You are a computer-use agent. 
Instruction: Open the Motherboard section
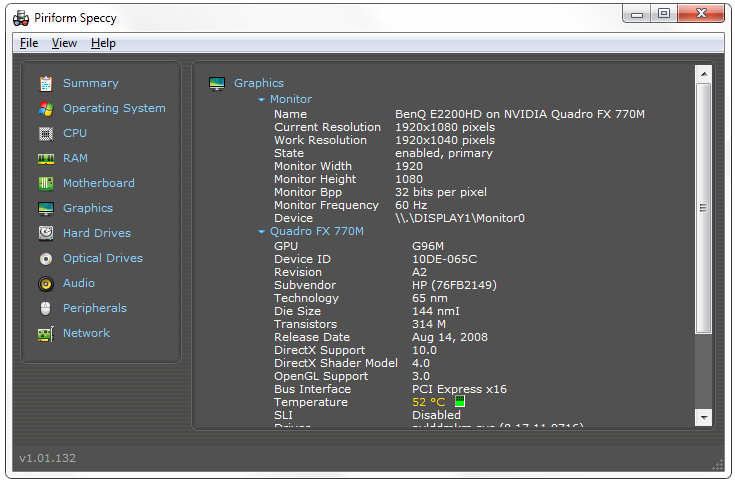98,183
